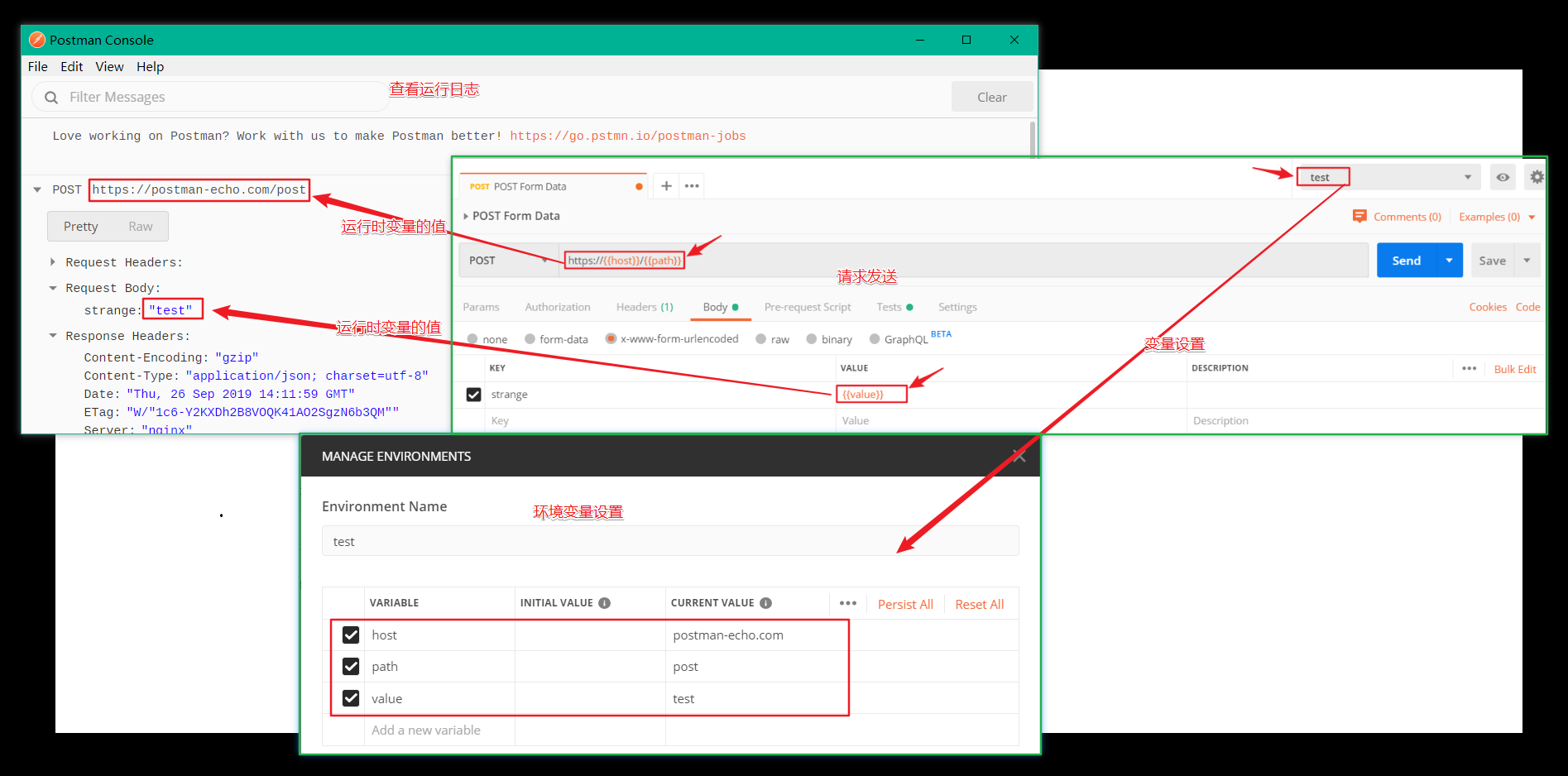Click Persist All in environments
The width and height of the screenshot is (1568, 776).
tap(905, 604)
